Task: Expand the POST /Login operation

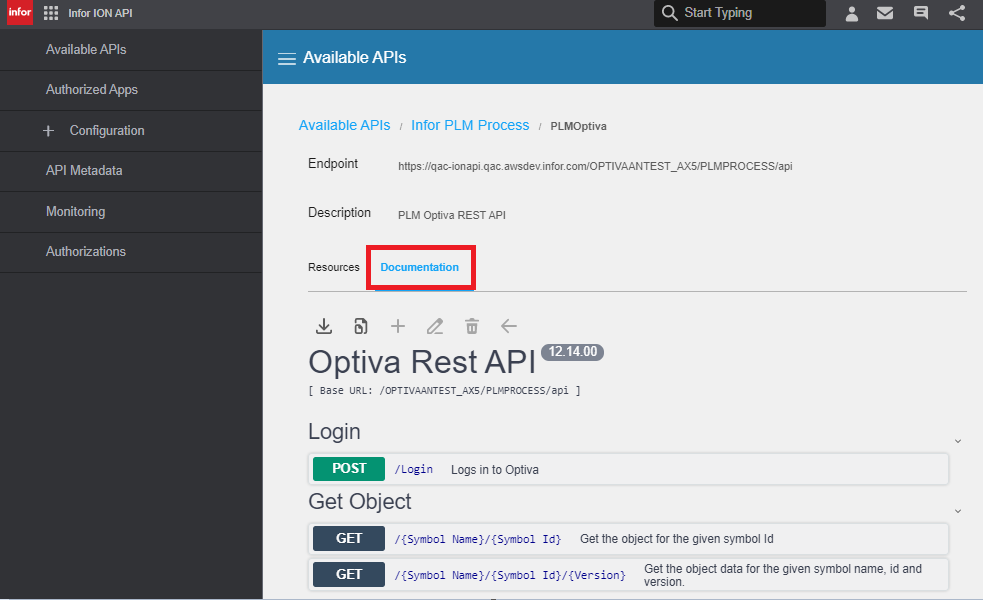Action: (x=628, y=469)
